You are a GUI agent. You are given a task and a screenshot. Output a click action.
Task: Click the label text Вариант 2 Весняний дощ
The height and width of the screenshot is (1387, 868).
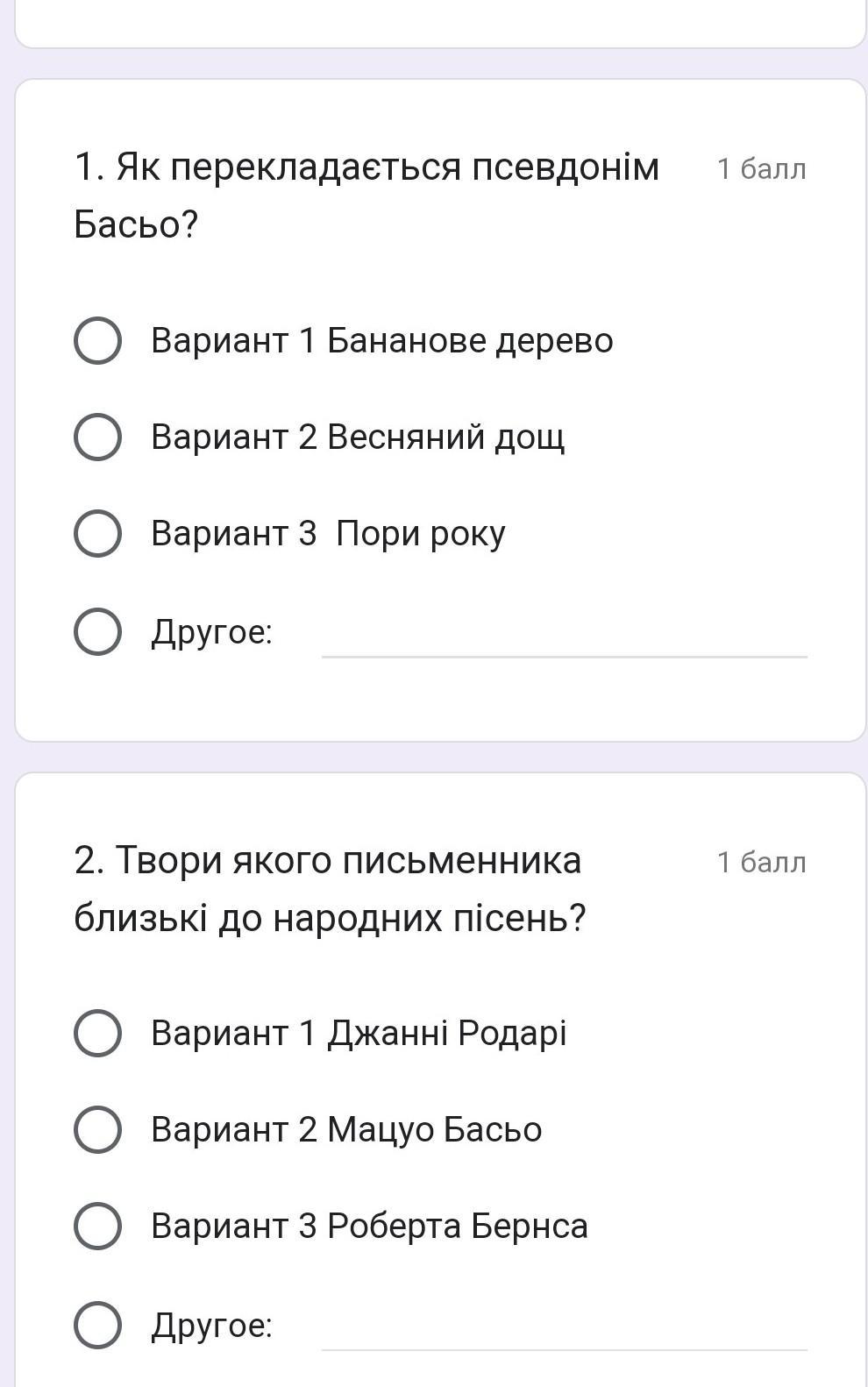tap(358, 437)
